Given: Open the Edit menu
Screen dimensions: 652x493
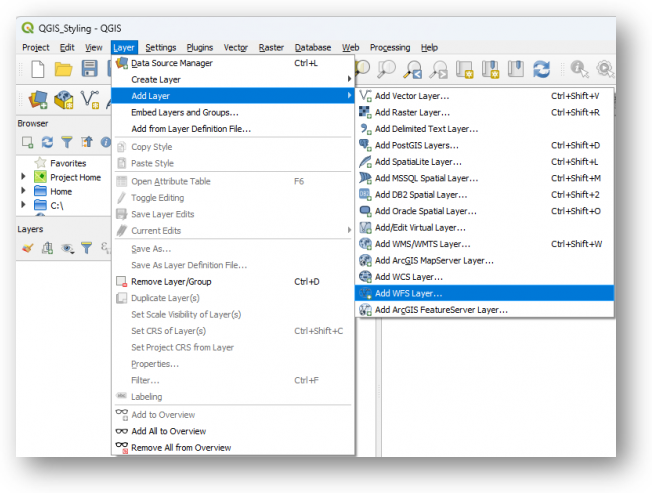Looking at the screenshot, I should tap(67, 47).
